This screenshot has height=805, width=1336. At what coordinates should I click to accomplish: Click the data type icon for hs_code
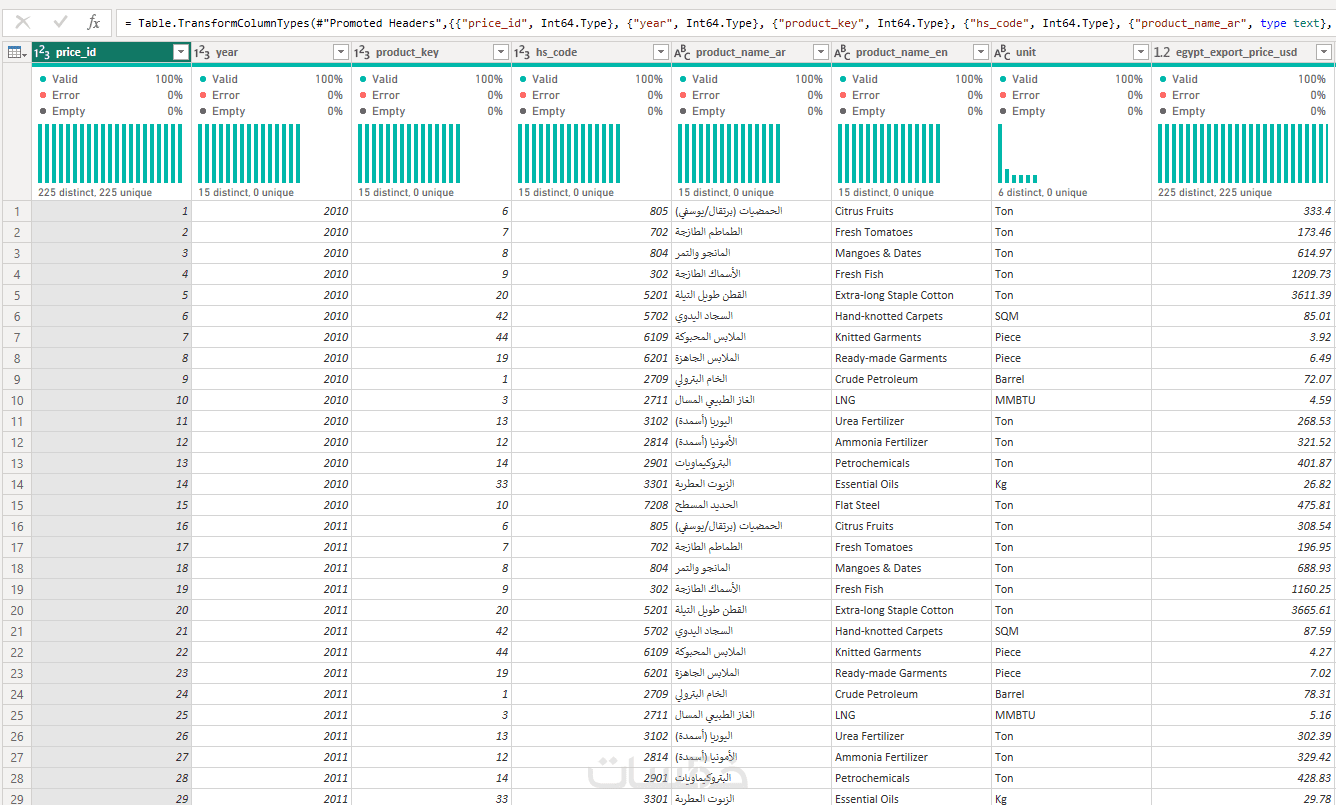pyautogui.click(x=522, y=52)
